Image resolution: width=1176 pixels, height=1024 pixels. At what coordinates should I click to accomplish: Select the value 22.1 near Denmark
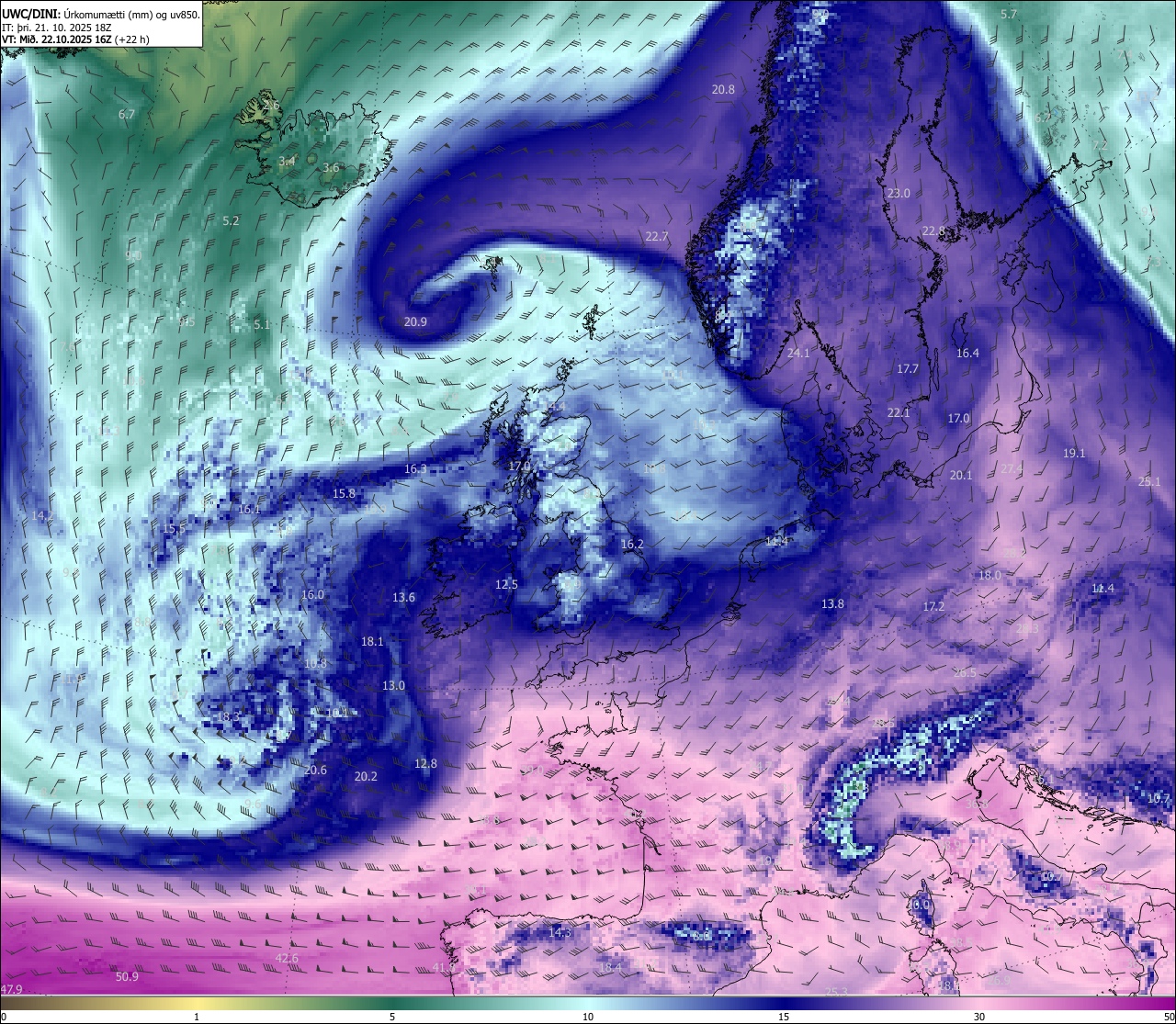click(898, 413)
